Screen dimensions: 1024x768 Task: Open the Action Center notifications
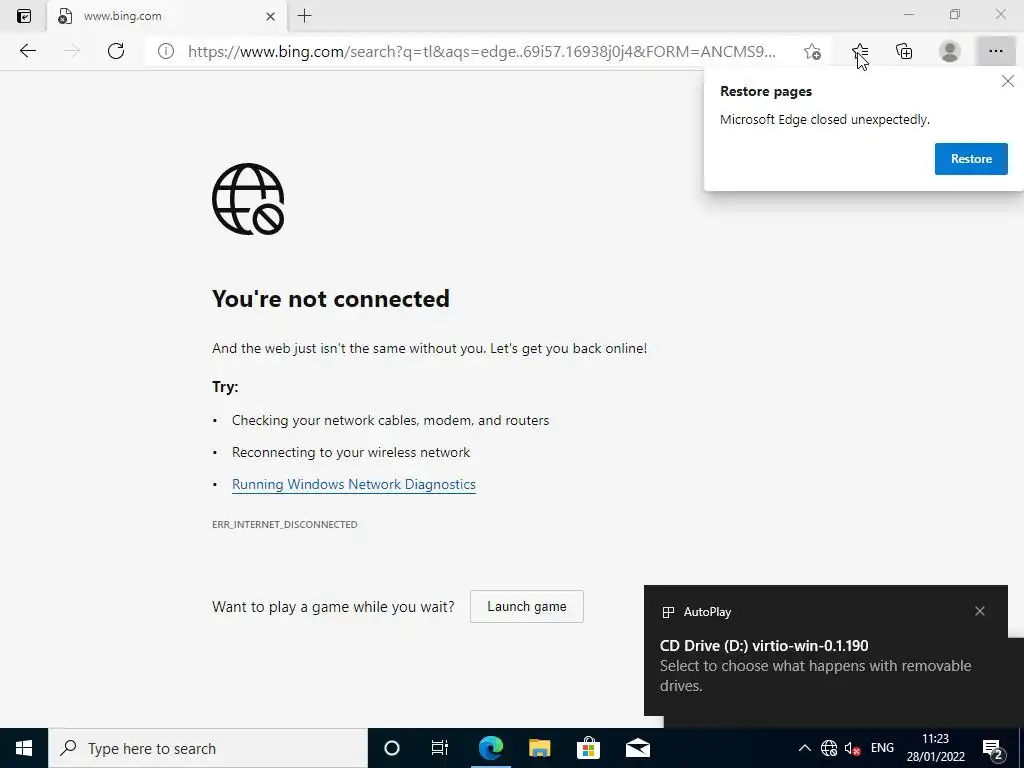coord(993,748)
